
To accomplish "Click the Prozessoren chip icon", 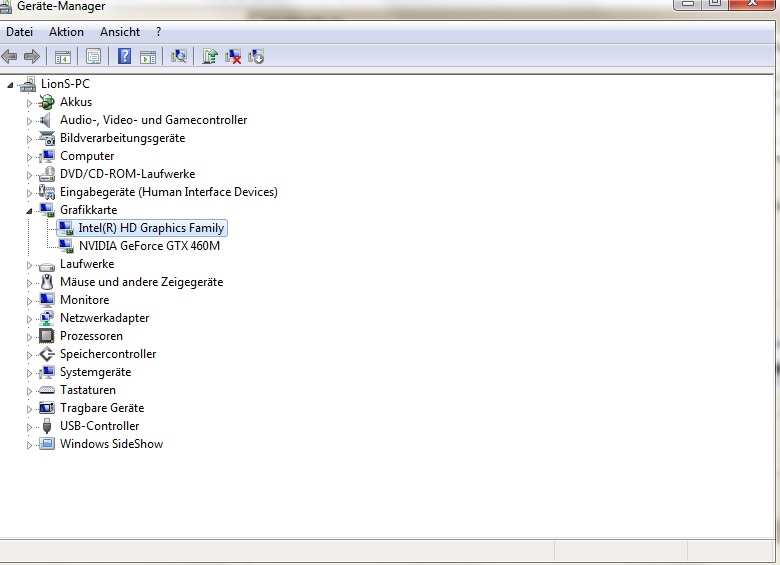I will (x=46, y=336).
